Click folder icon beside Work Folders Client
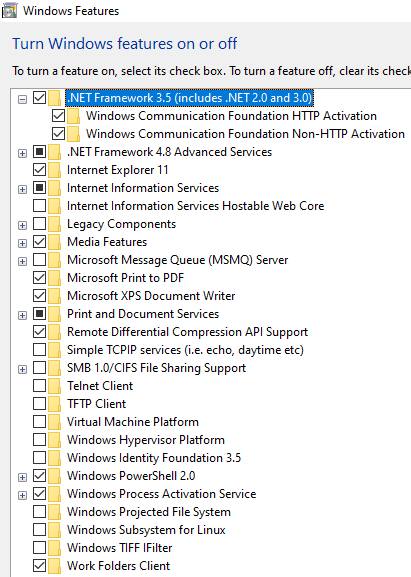The width and height of the screenshot is (411, 577). pyautogui.click(x=54, y=566)
